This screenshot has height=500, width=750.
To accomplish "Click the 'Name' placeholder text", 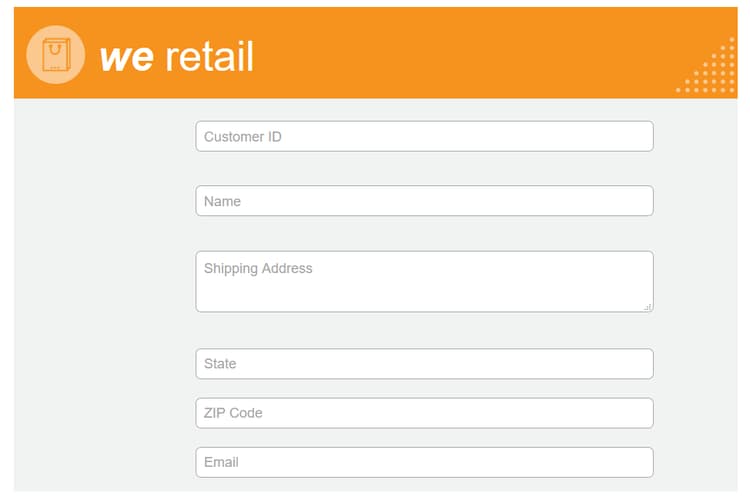I will (x=222, y=201).
